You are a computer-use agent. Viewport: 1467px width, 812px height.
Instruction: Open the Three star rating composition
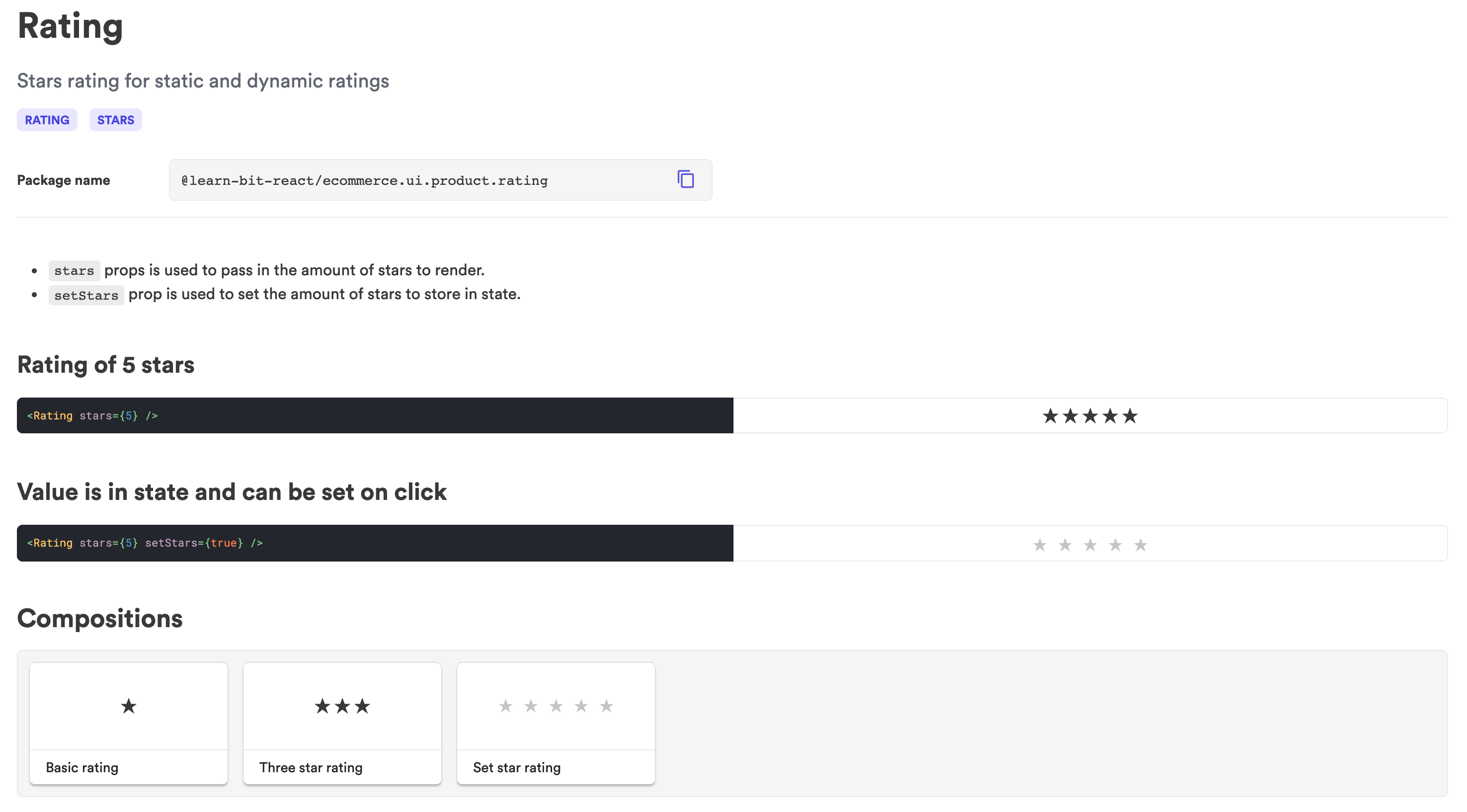click(311, 767)
